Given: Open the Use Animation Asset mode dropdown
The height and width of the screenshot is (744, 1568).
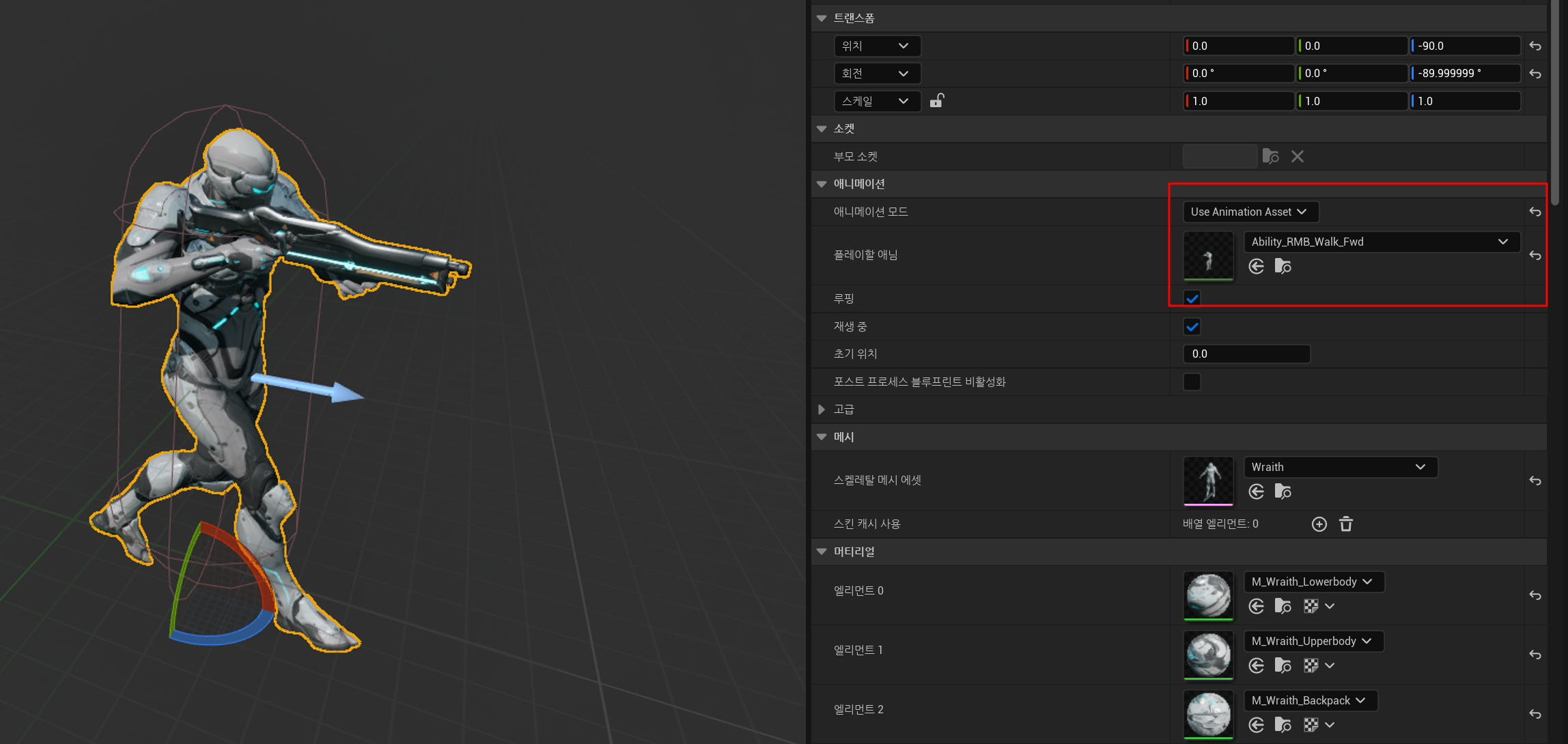Looking at the screenshot, I should tap(1249, 212).
